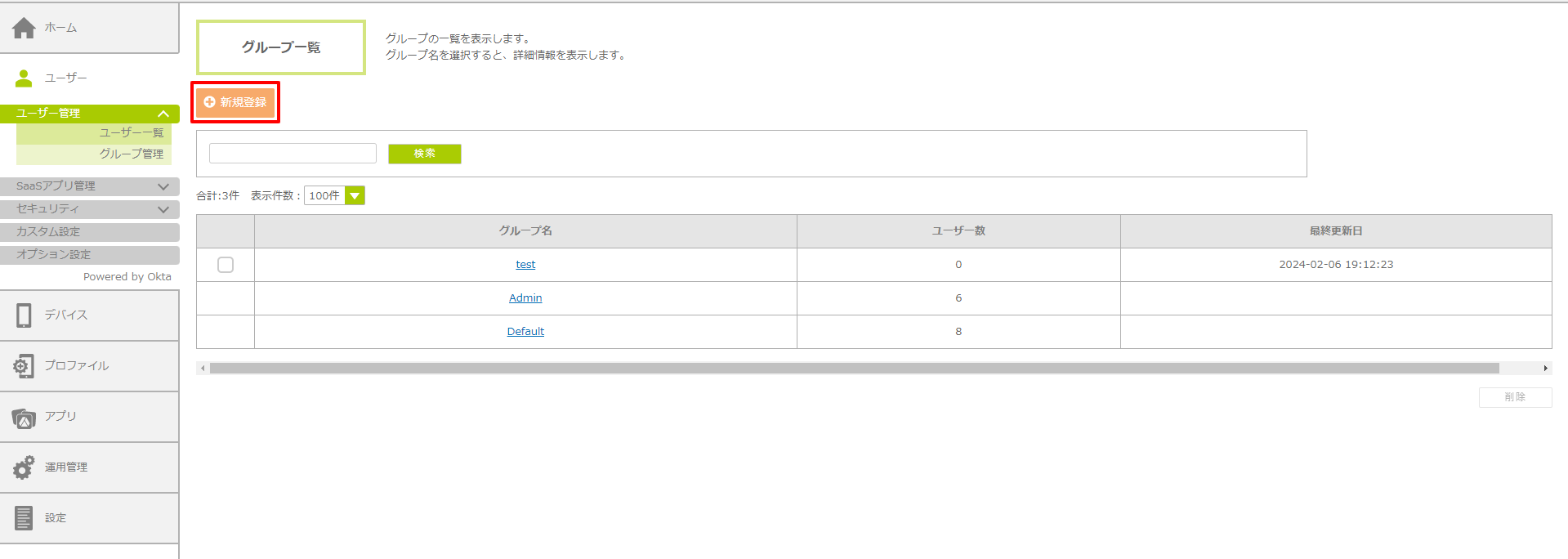Expand the セキュリティ section

coord(163,209)
